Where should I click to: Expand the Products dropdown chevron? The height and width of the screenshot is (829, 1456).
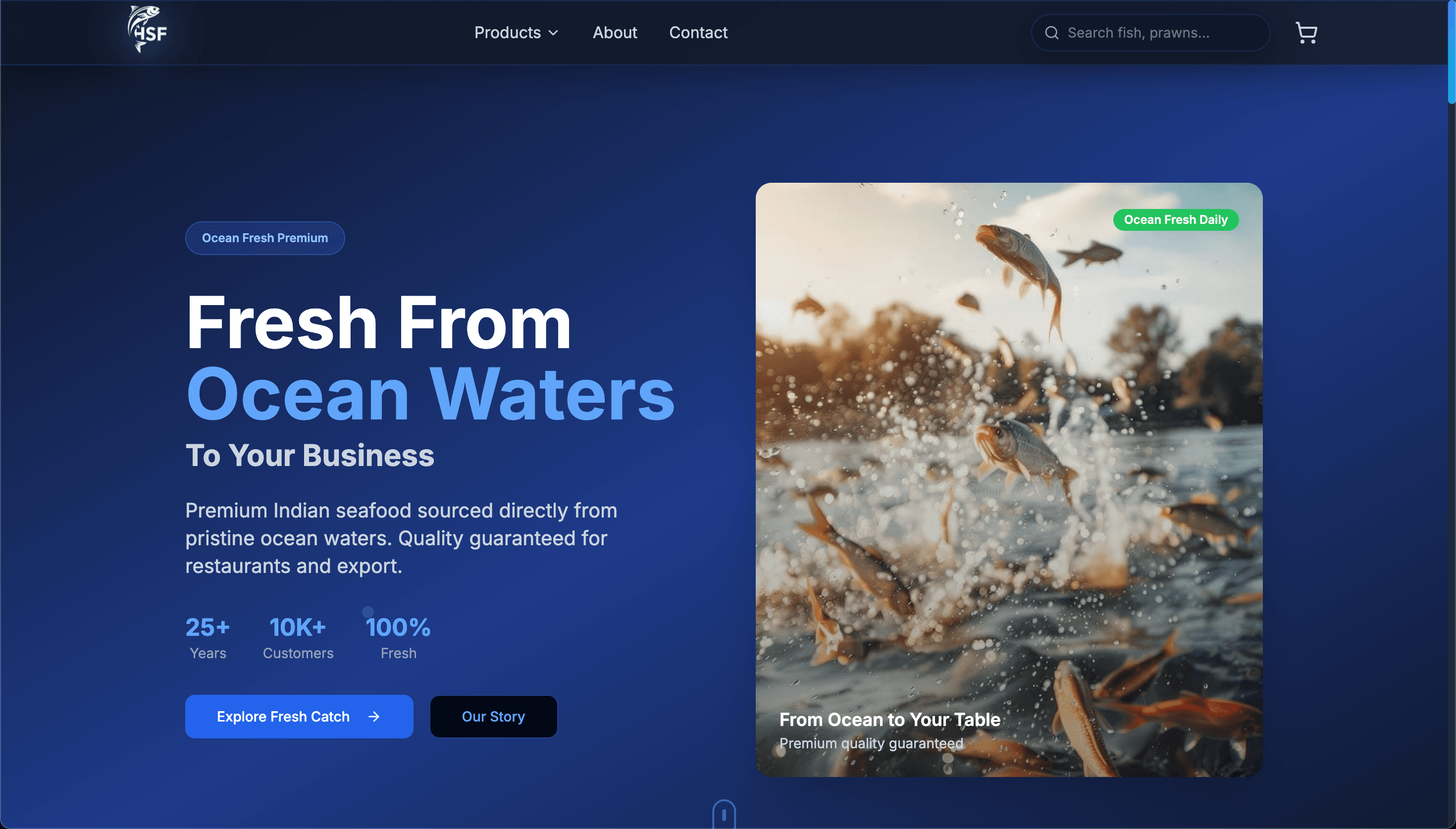553,33
